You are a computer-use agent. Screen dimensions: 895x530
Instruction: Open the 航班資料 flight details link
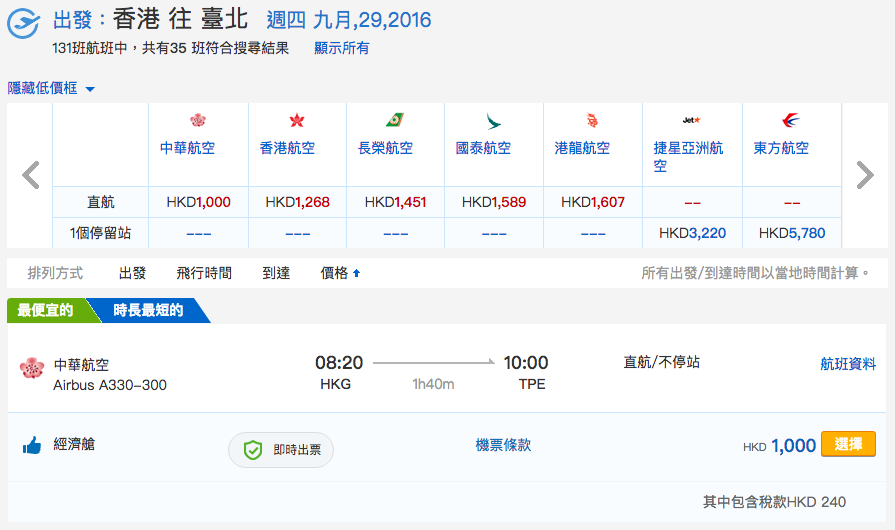[x=848, y=364]
